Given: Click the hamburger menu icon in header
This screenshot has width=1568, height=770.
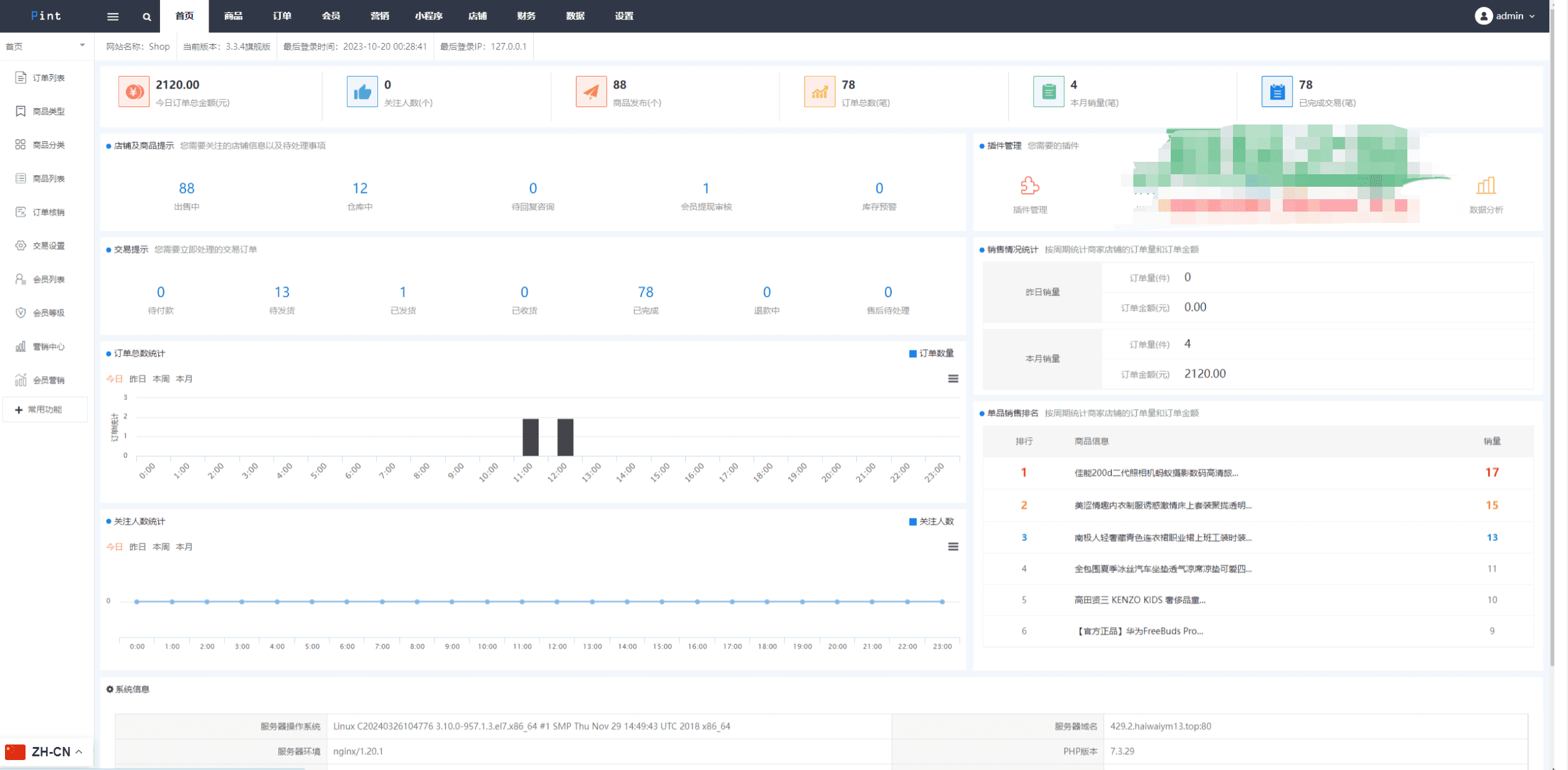Looking at the screenshot, I should [113, 17].
